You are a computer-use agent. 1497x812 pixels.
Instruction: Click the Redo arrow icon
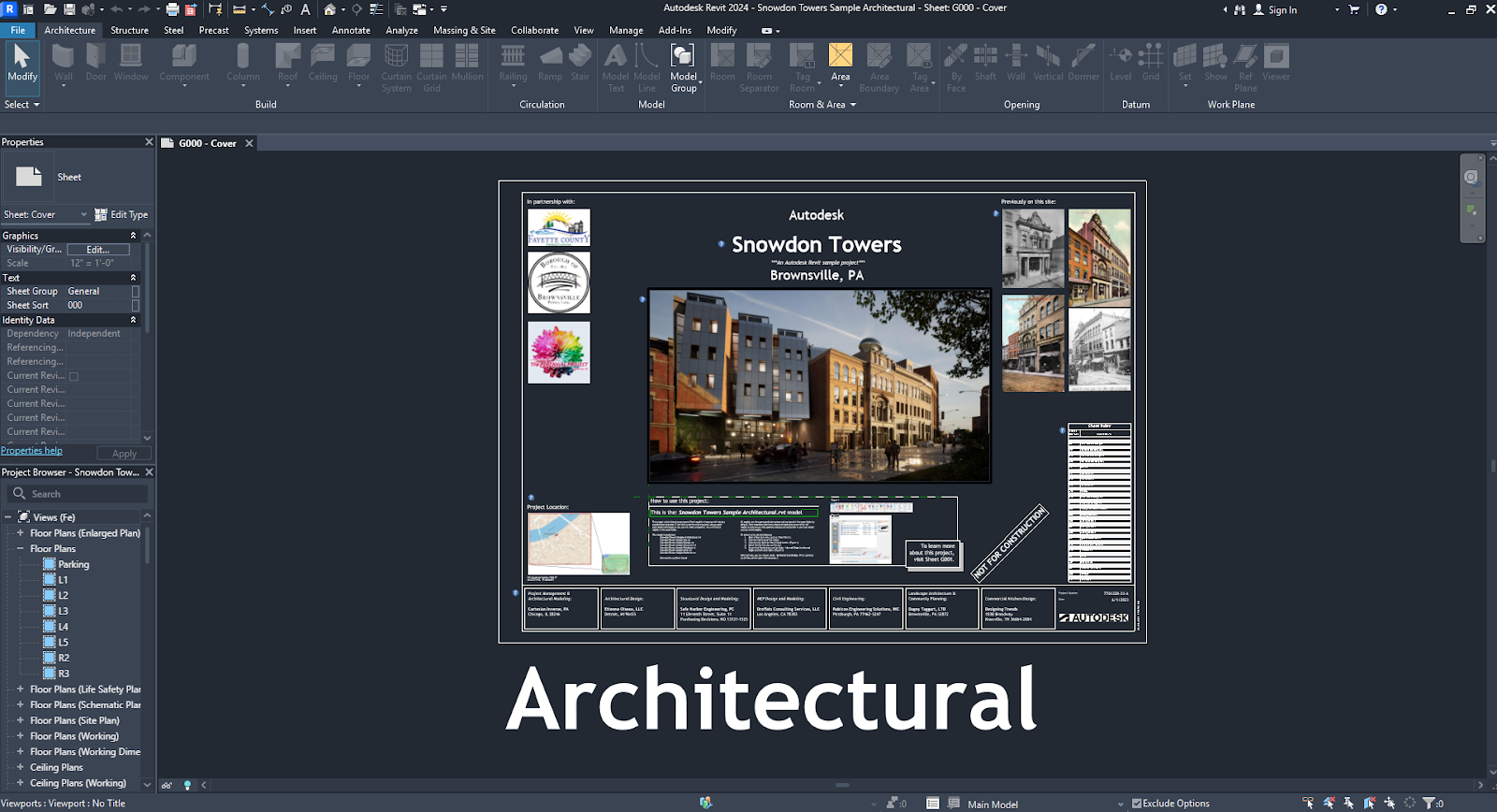(144, 9)
